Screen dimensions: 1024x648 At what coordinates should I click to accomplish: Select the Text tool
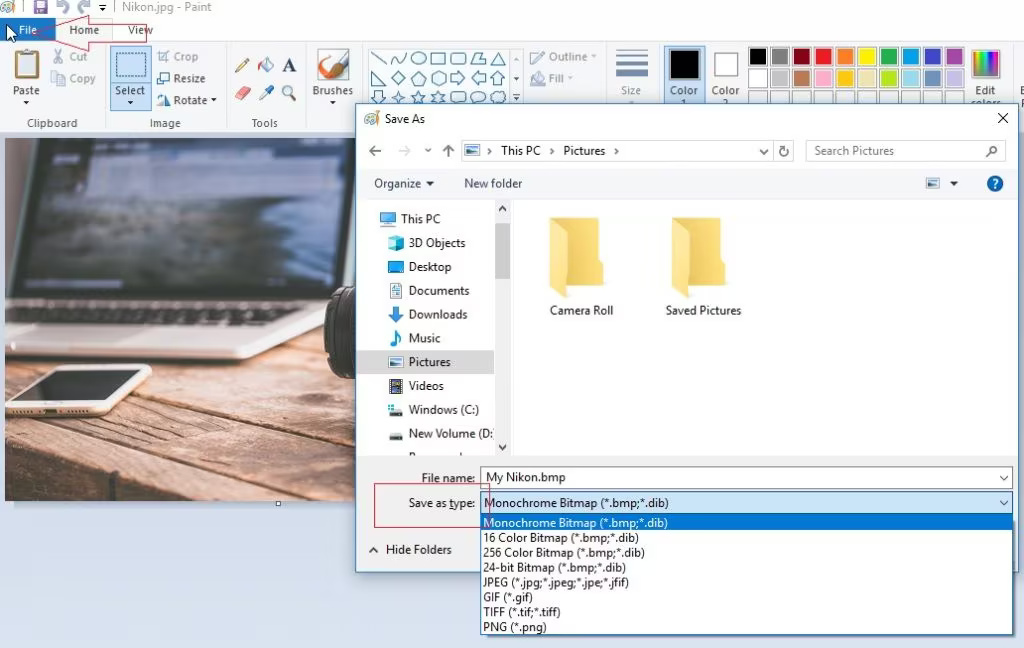click(289, 66)
